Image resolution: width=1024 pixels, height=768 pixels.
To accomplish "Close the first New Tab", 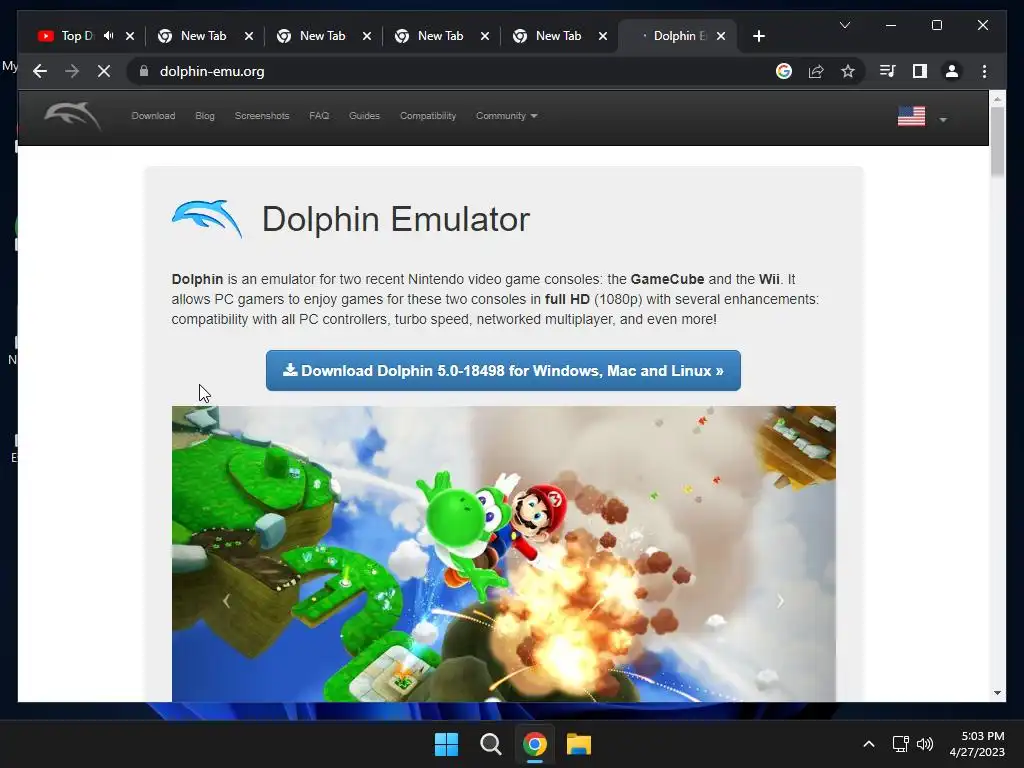I will (x=249, y=36).
